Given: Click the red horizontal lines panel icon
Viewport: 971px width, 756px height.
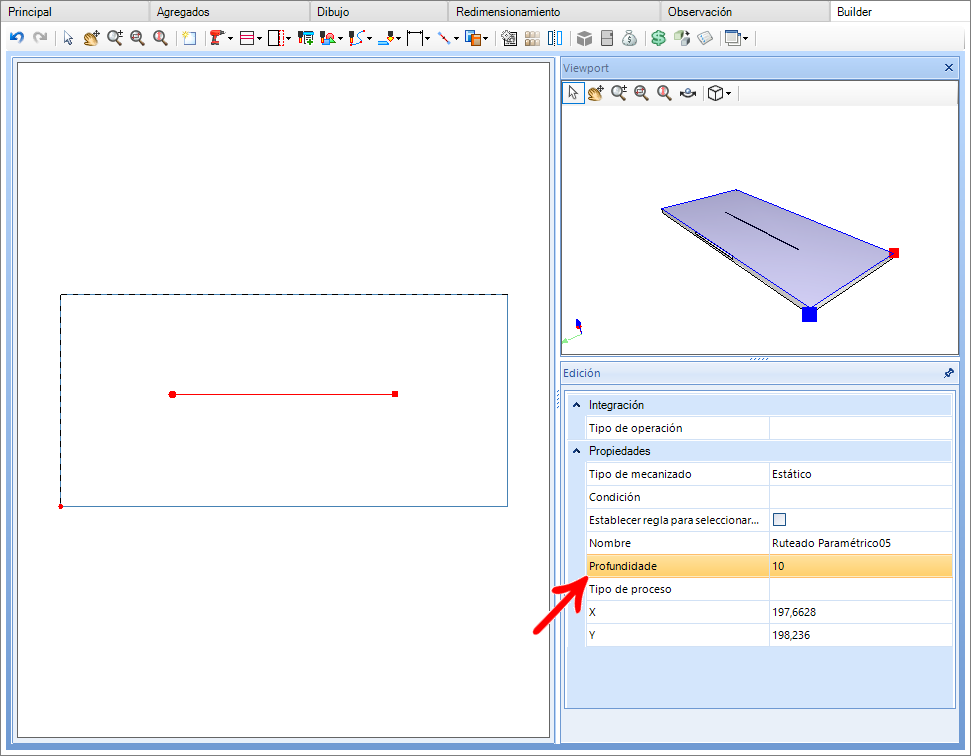Looking at the screenshot, I should pyautogui.click(x=246, y=38).
